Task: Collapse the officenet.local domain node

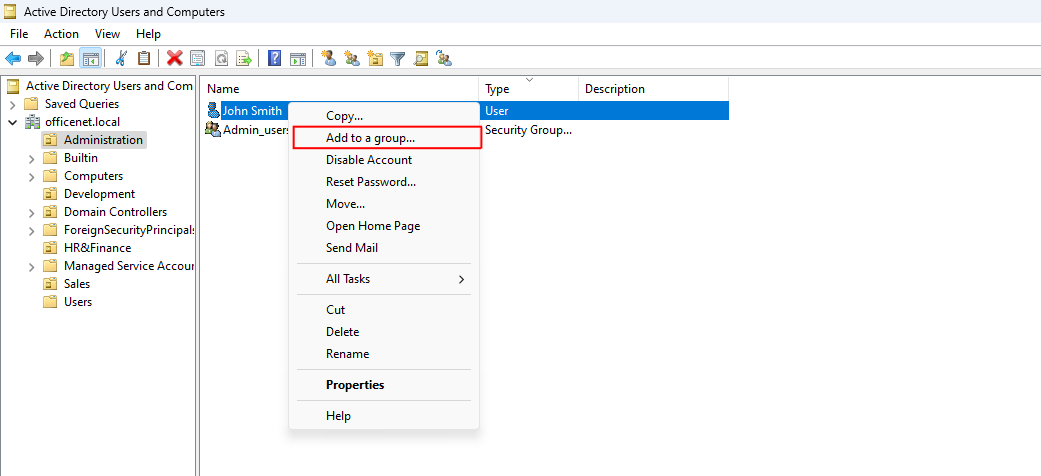Action: click(x=12, y=122)
